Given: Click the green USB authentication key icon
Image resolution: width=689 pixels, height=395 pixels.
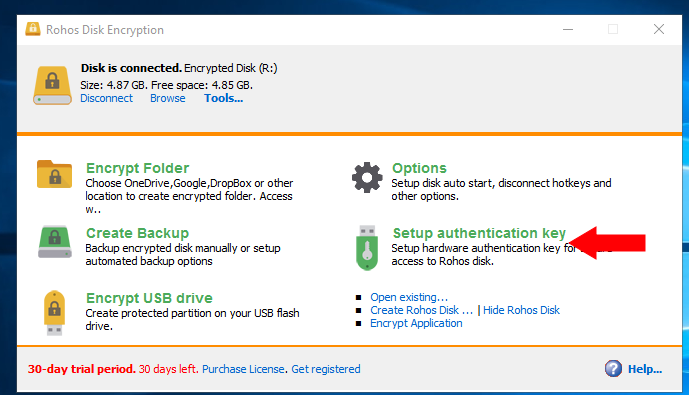Looking at the screenshot, I should [367, 248].
